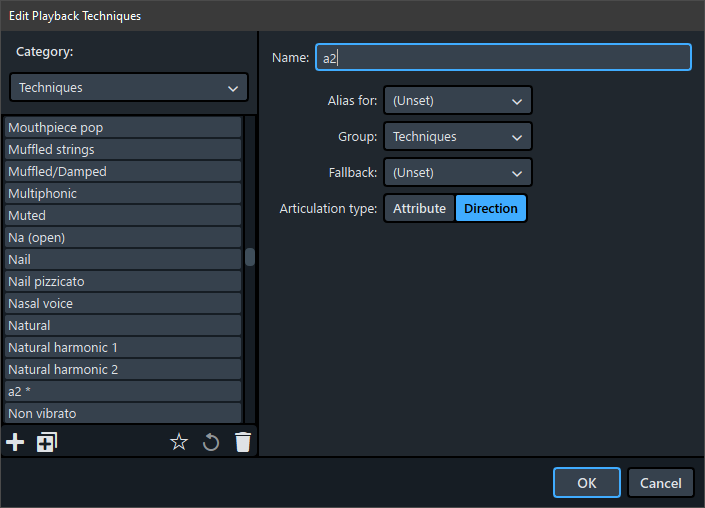Viewport: 705px width, 508px height.
Task: Click into the Name input field
Action: click(504, 58)
